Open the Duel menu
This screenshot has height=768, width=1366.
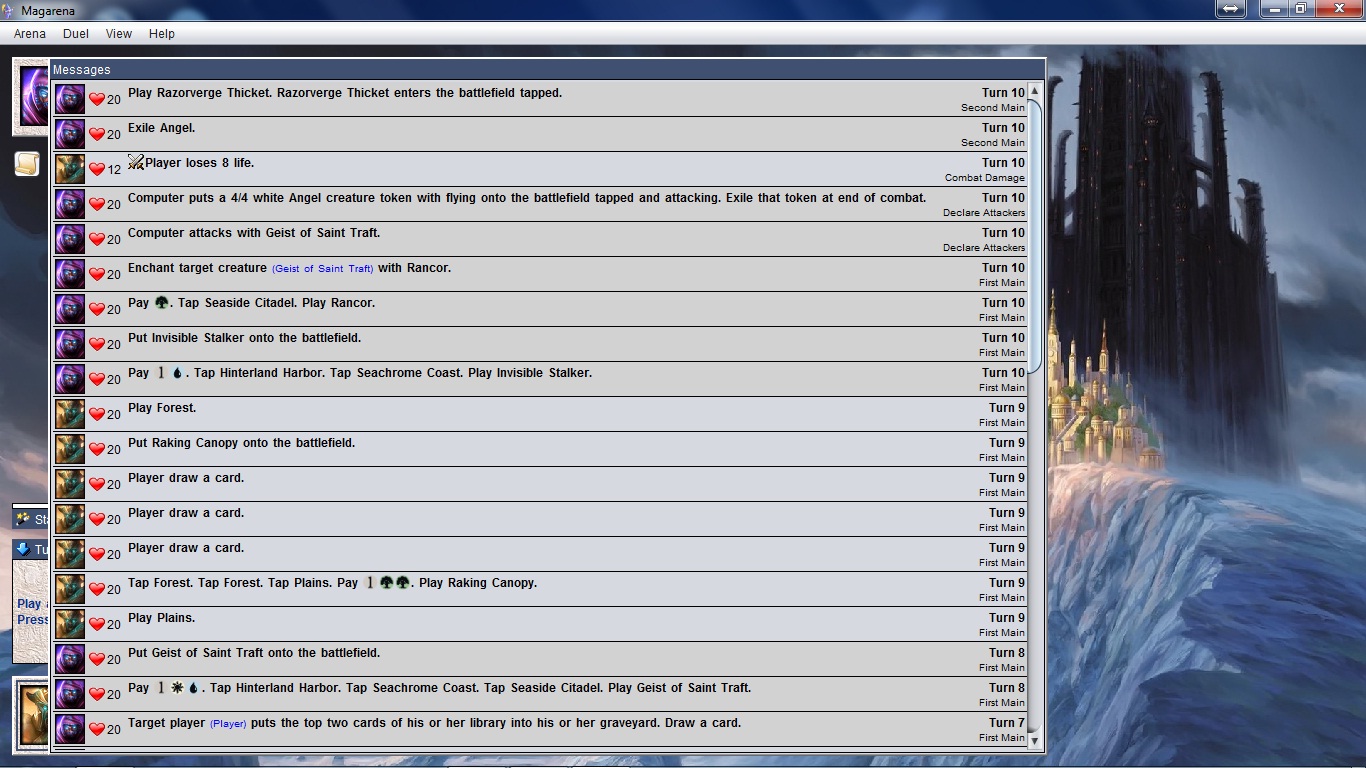pyautogui.click(x=76, y=34)
